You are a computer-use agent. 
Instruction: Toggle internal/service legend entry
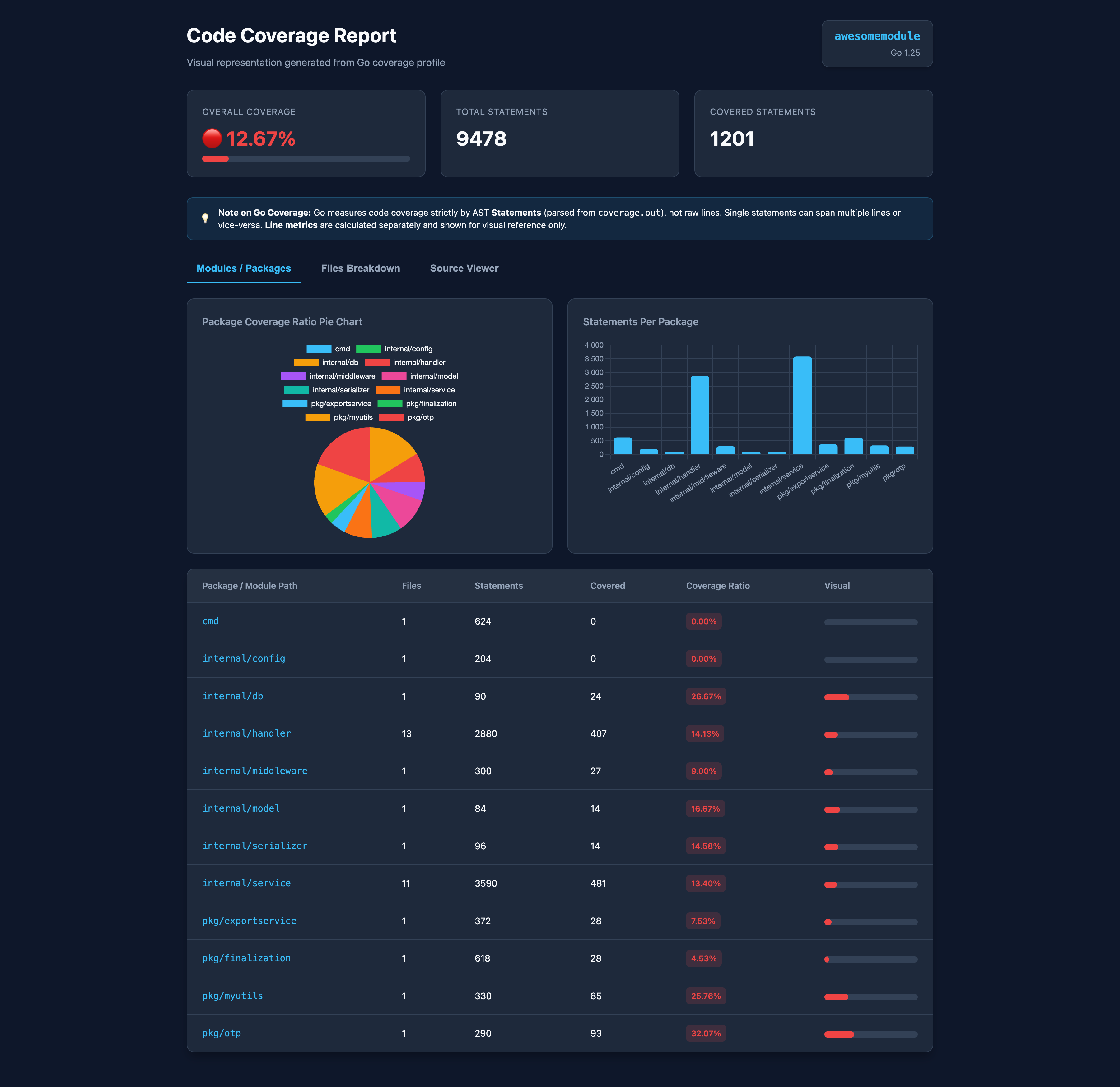click(x=415, y=390)
